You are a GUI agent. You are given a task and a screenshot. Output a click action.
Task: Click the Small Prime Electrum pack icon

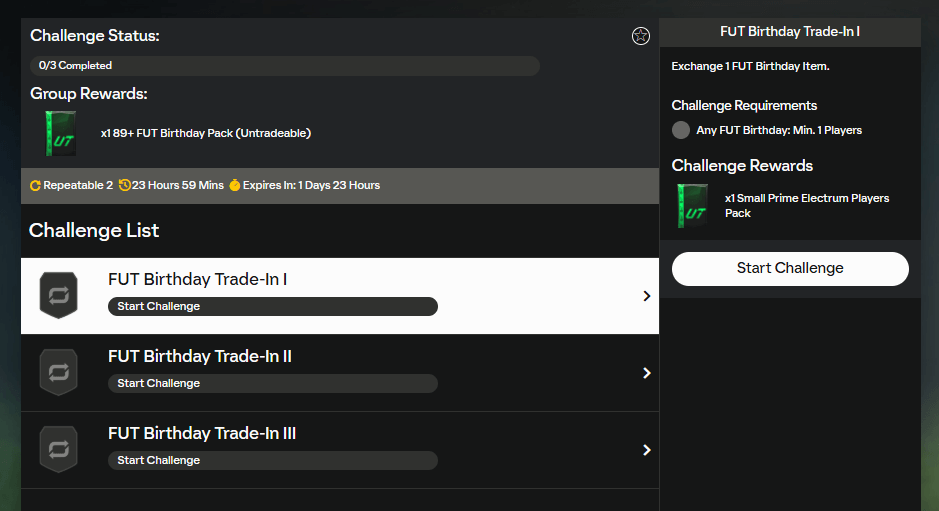(692, 205)
